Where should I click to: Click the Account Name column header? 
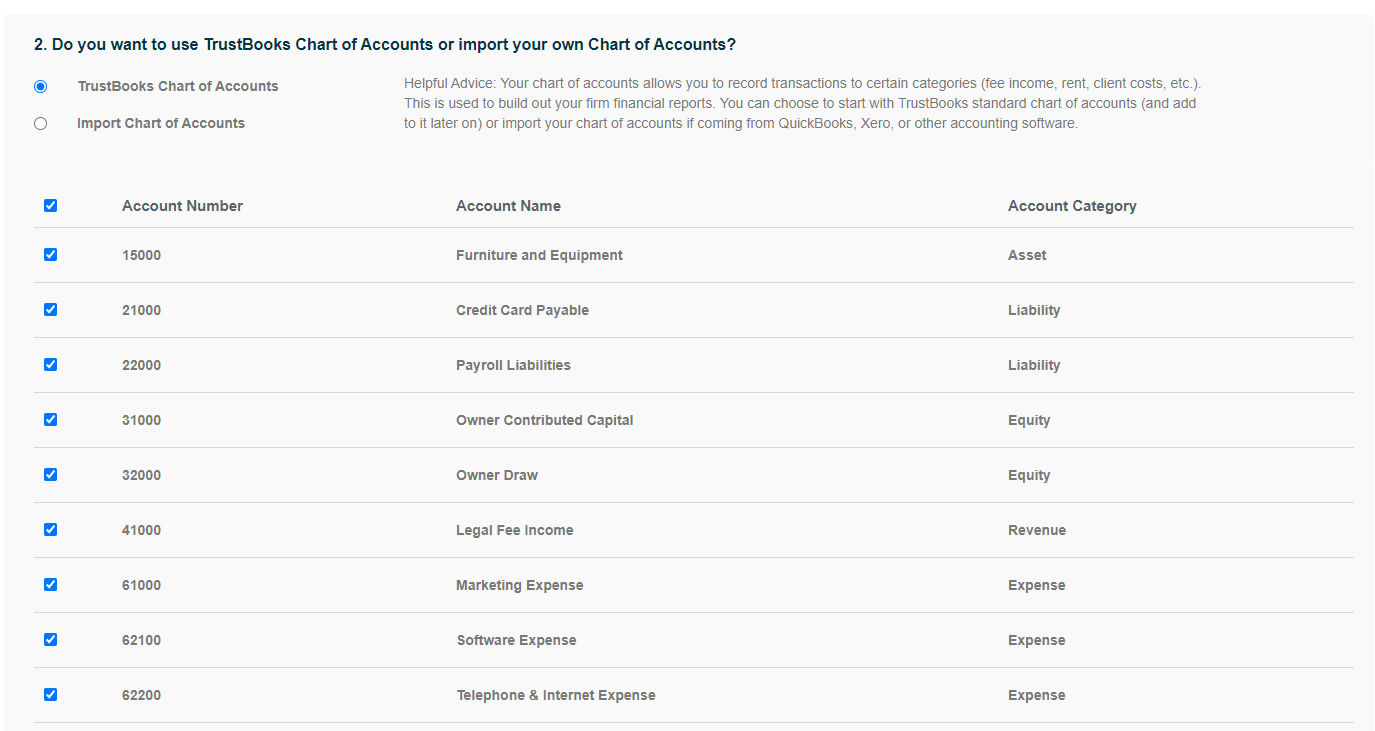[508, 205]
